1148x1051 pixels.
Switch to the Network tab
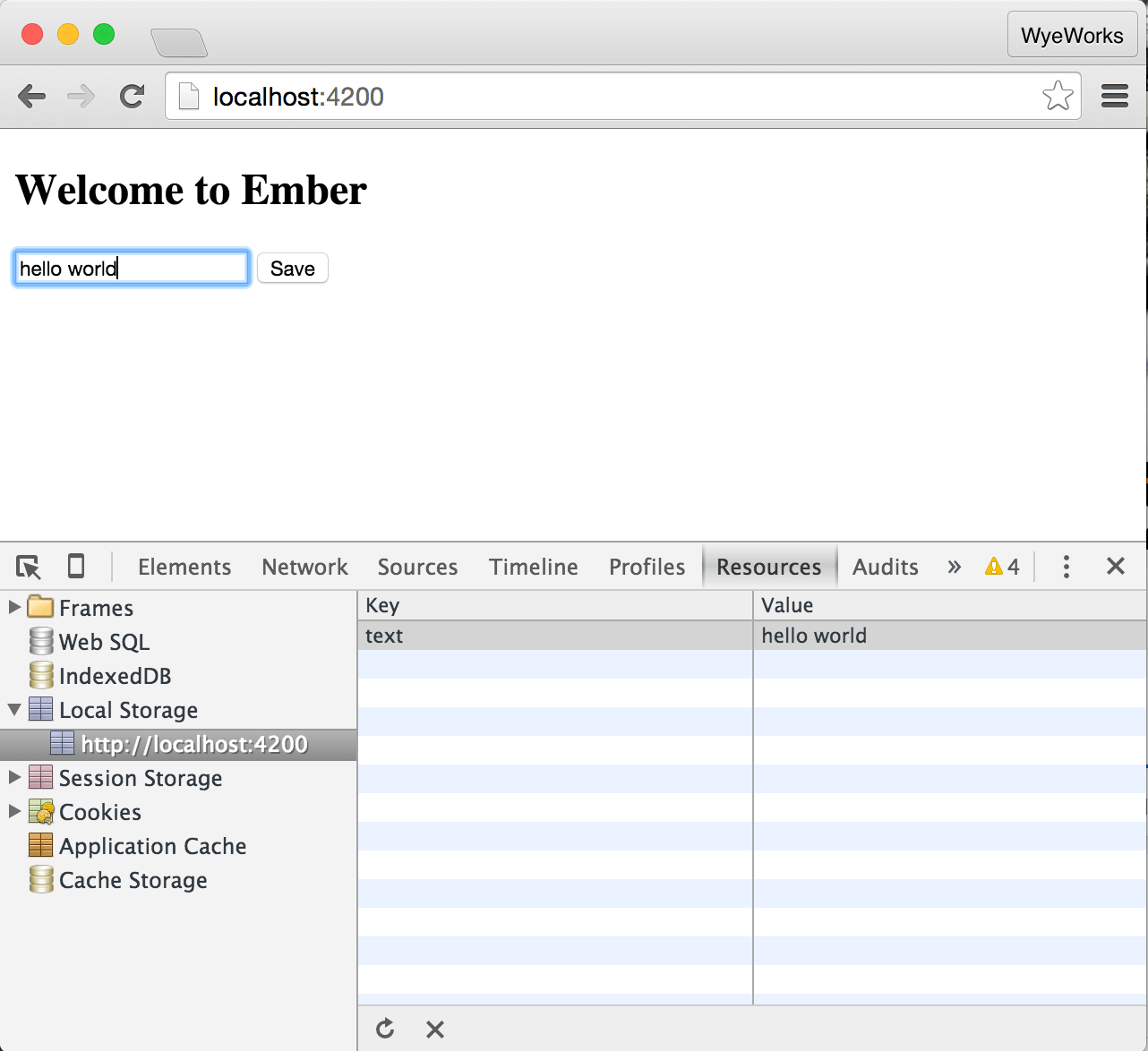(x=304, y=567)
